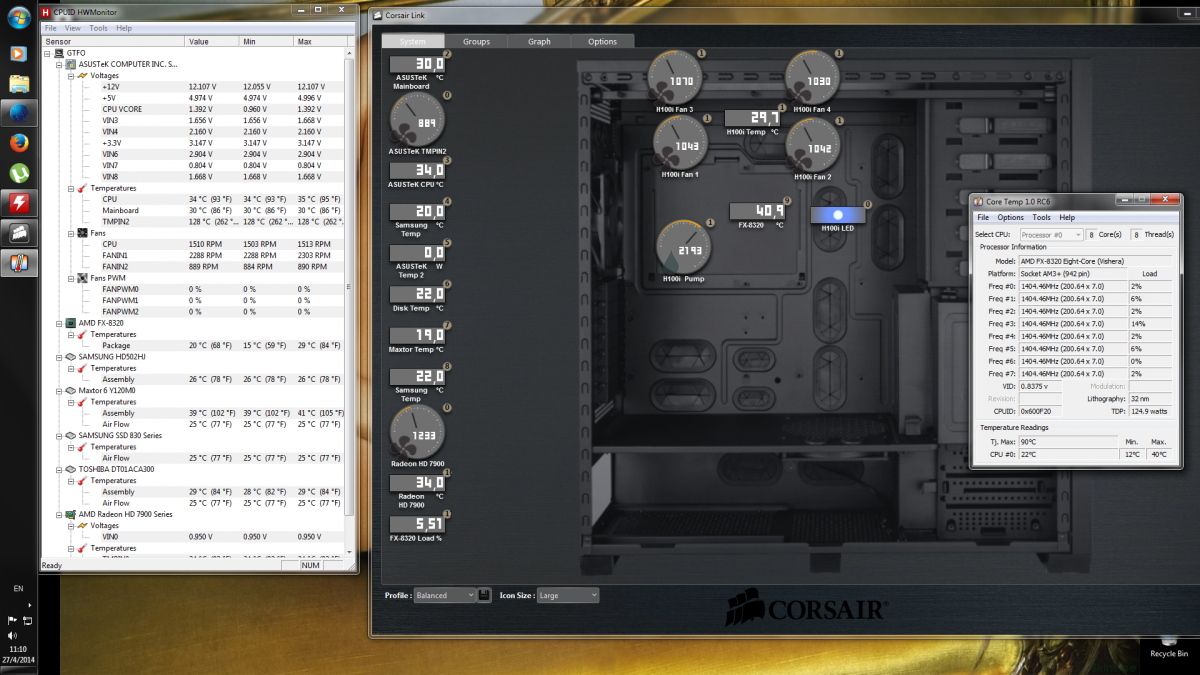Click the H100i Fan 3 gauge

[x=675, y=77]
